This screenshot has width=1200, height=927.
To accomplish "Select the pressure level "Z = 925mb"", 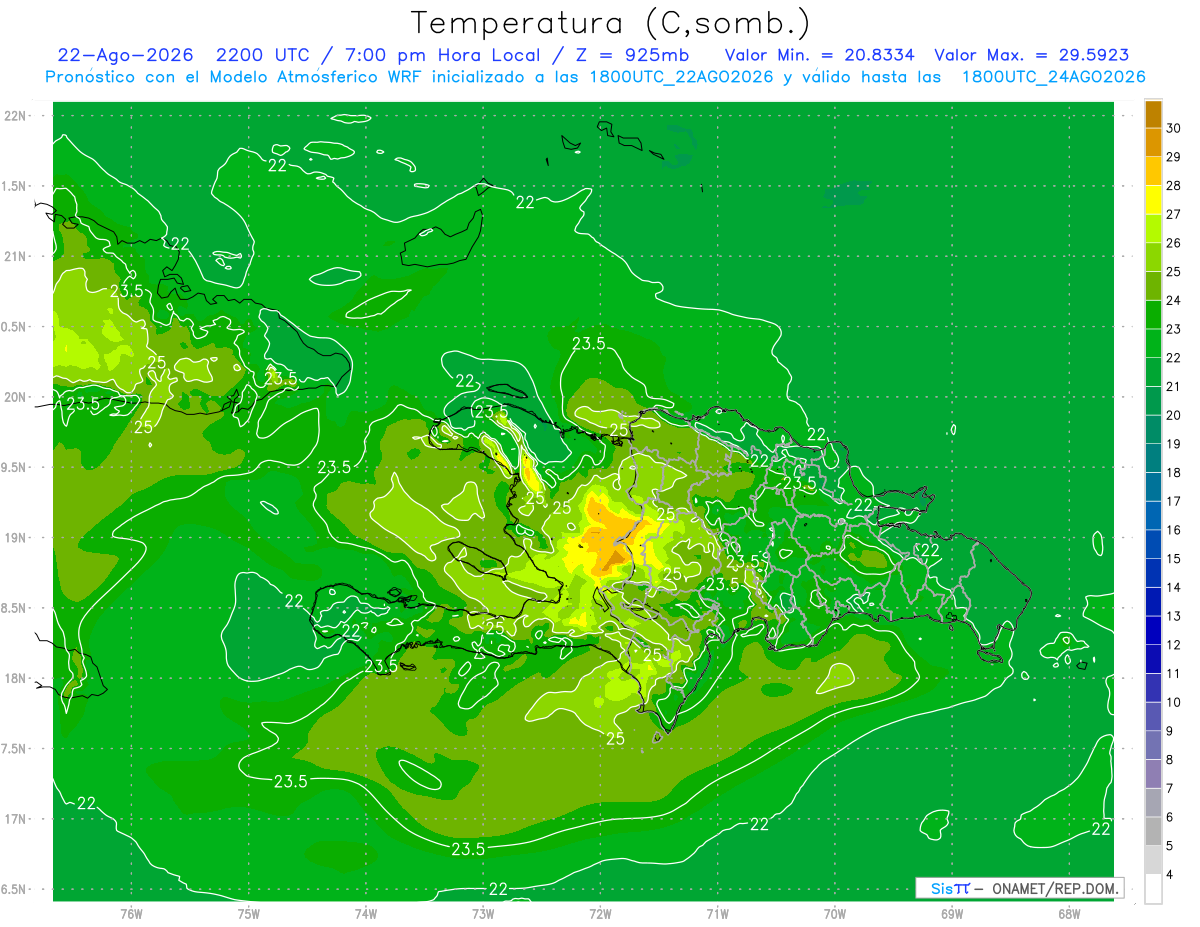I will (631, 55).
